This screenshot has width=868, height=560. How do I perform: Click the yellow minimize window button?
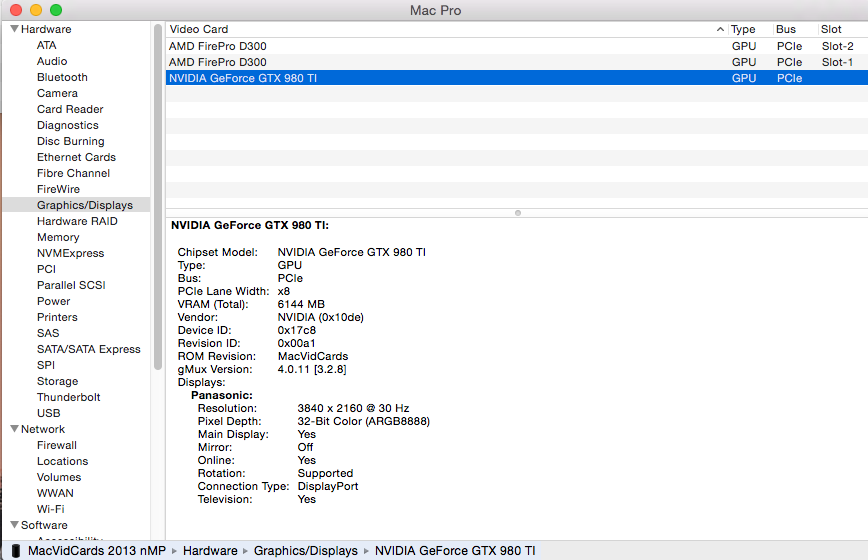coord(36,10)
